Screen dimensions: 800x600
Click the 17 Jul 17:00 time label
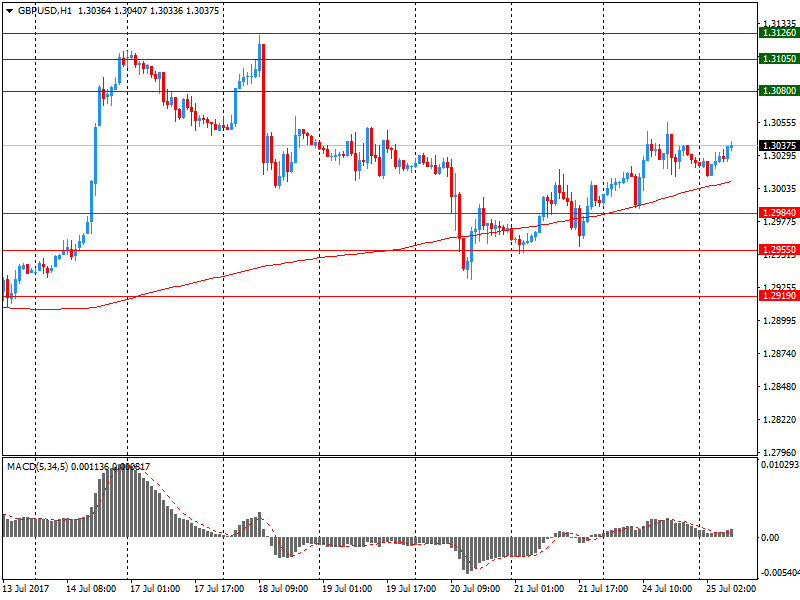(219, 589)
